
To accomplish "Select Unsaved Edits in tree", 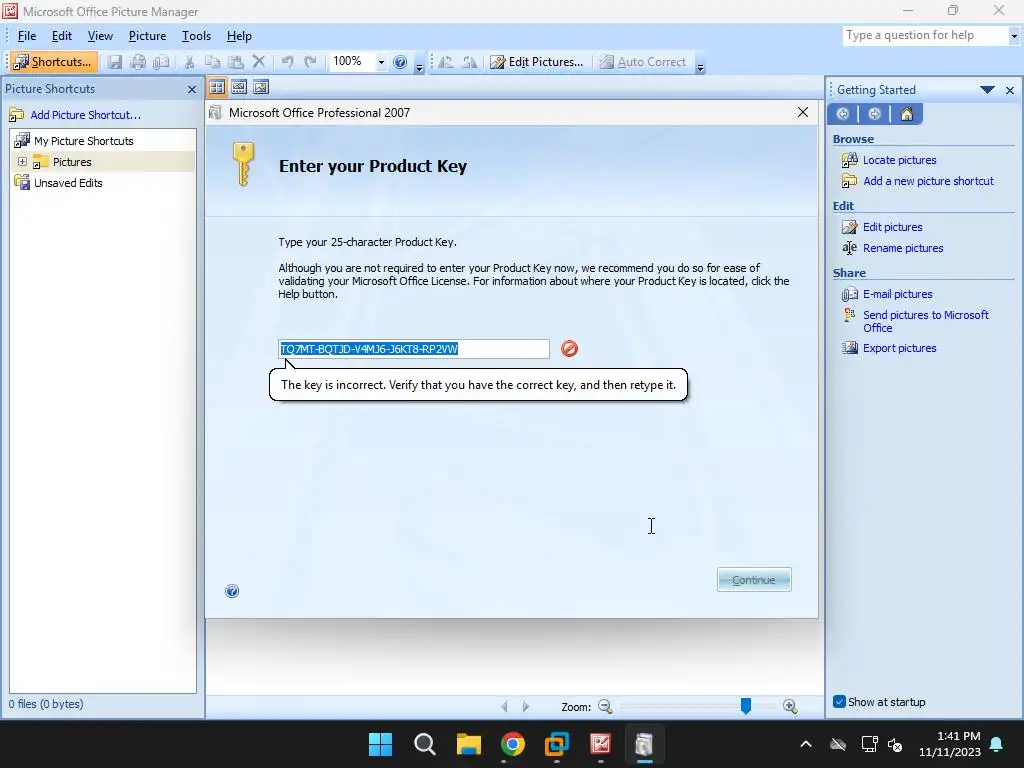I will pyautogui.click(x=68, y=183).
